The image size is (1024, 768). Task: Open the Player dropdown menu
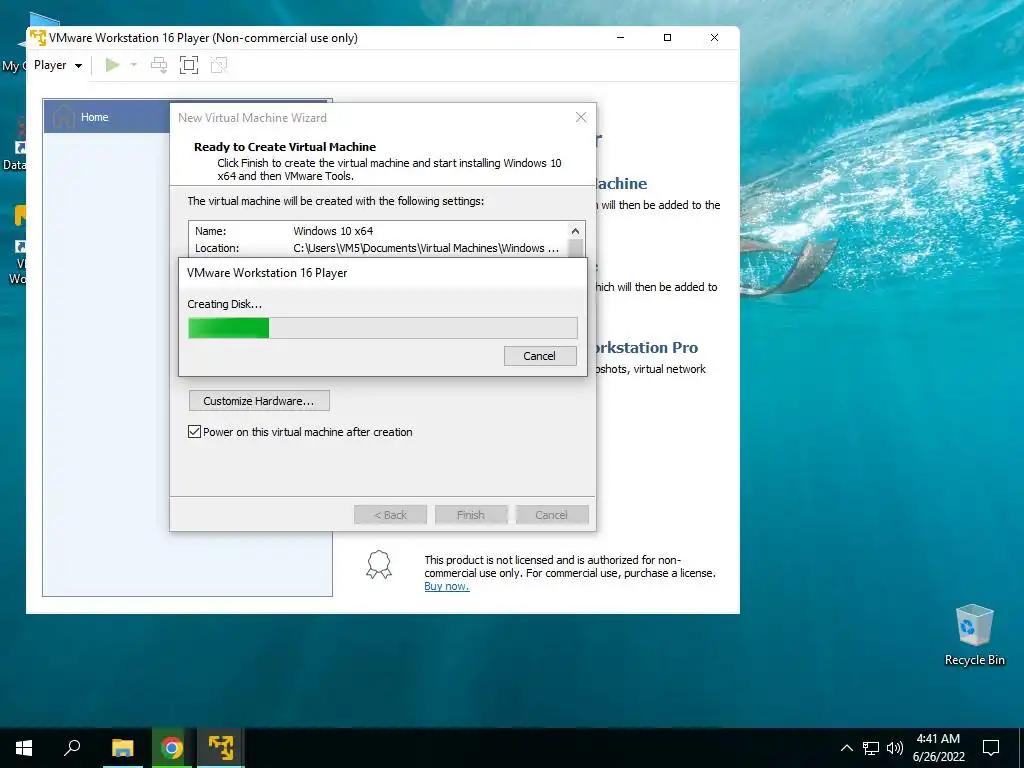[x=57, y=65]
